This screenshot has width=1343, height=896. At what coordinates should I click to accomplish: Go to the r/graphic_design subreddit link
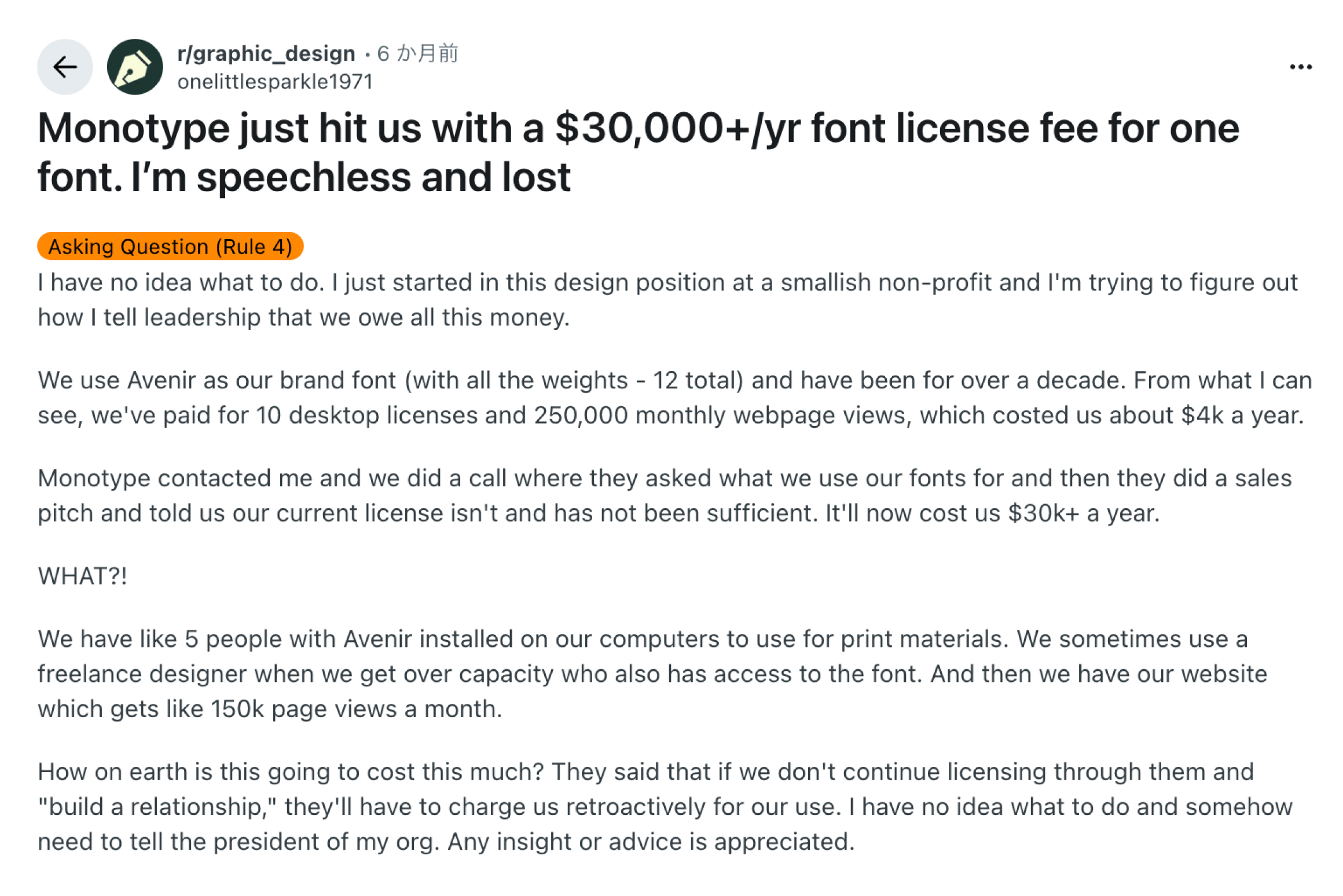(x=266, y=53)
